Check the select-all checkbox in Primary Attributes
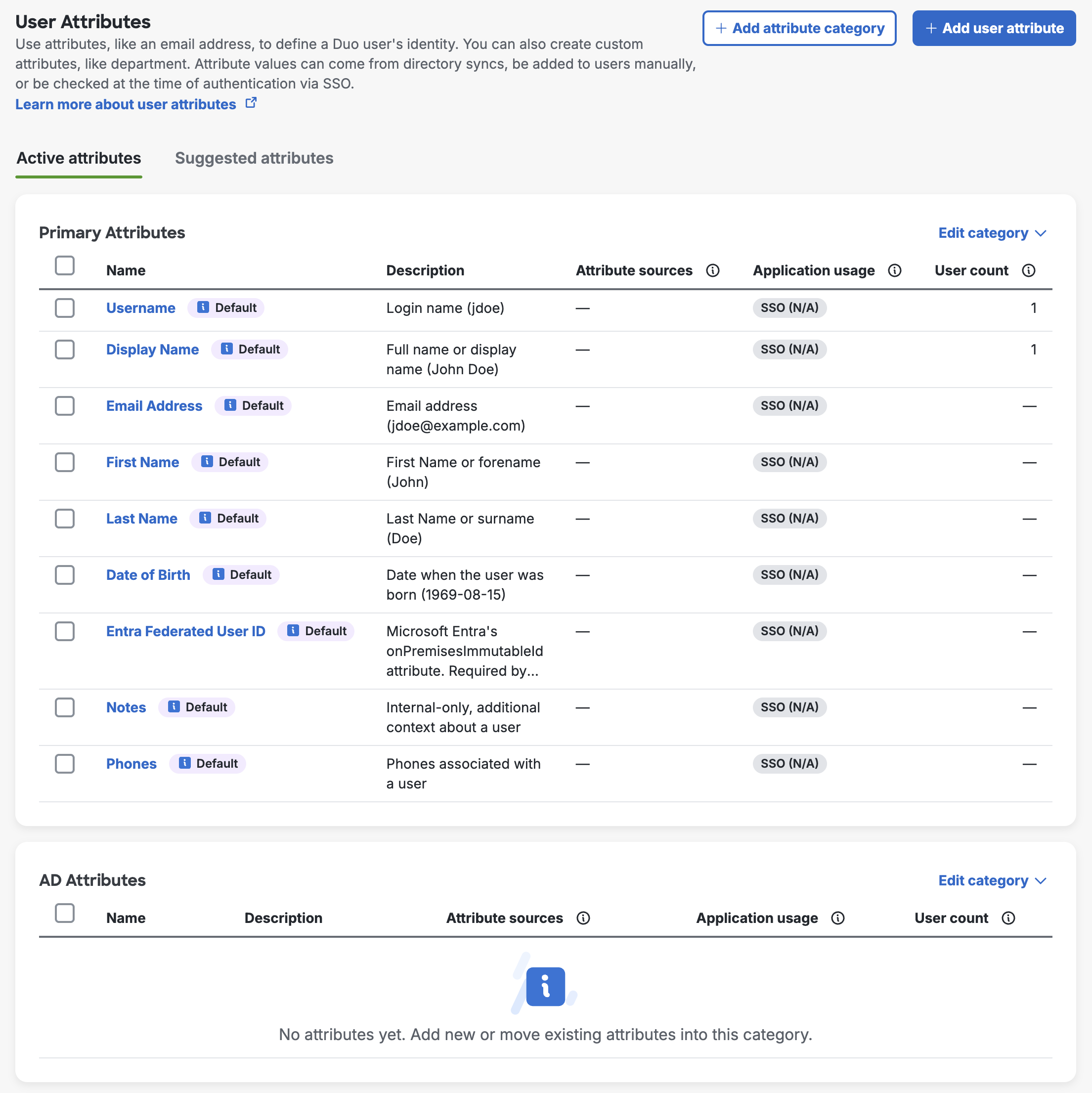 64,266
